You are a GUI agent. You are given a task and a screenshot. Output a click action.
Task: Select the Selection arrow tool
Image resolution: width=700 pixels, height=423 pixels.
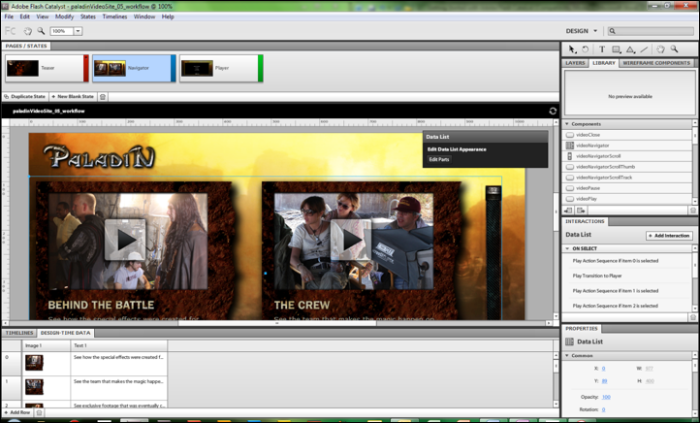[x=572, y=50]
